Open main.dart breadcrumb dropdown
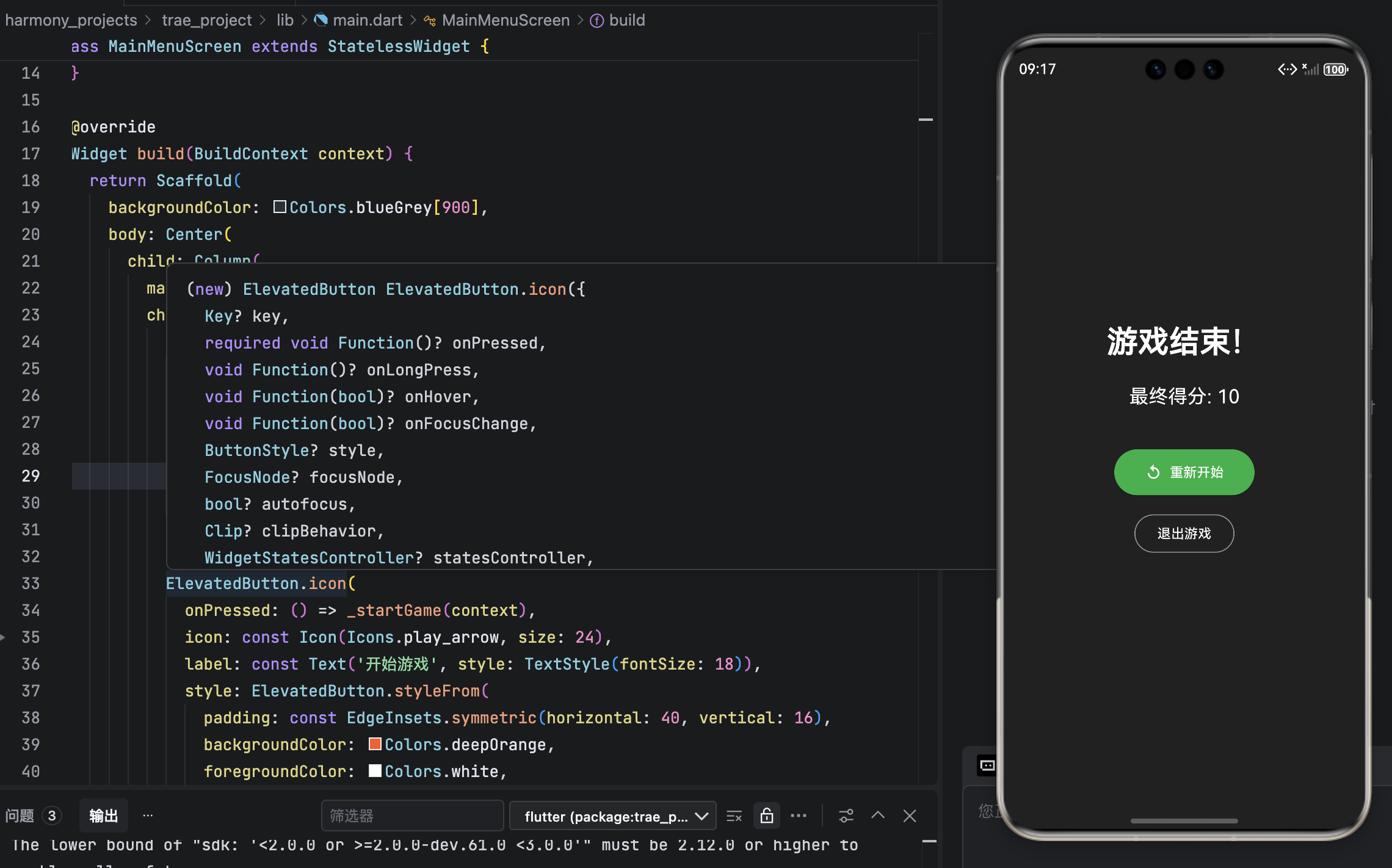 pos(367,20)
